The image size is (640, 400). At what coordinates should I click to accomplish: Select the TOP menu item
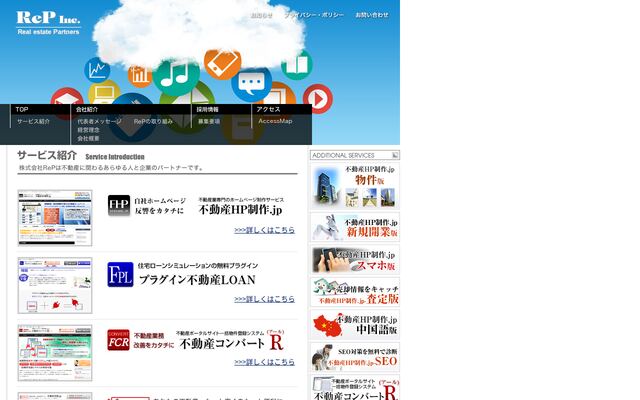point(22,109)
